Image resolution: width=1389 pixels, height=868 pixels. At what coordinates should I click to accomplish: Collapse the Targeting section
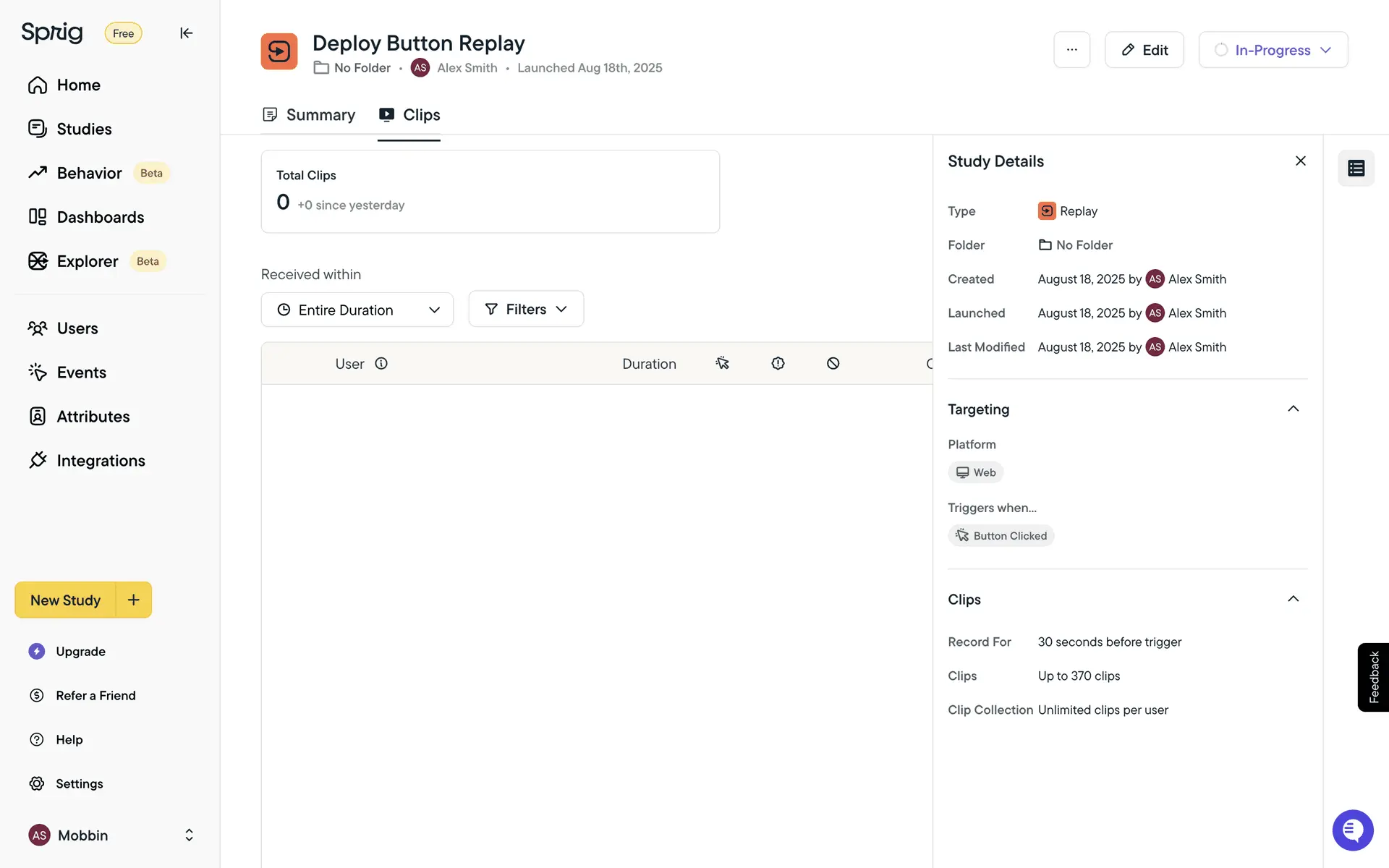pos(1293,409)
